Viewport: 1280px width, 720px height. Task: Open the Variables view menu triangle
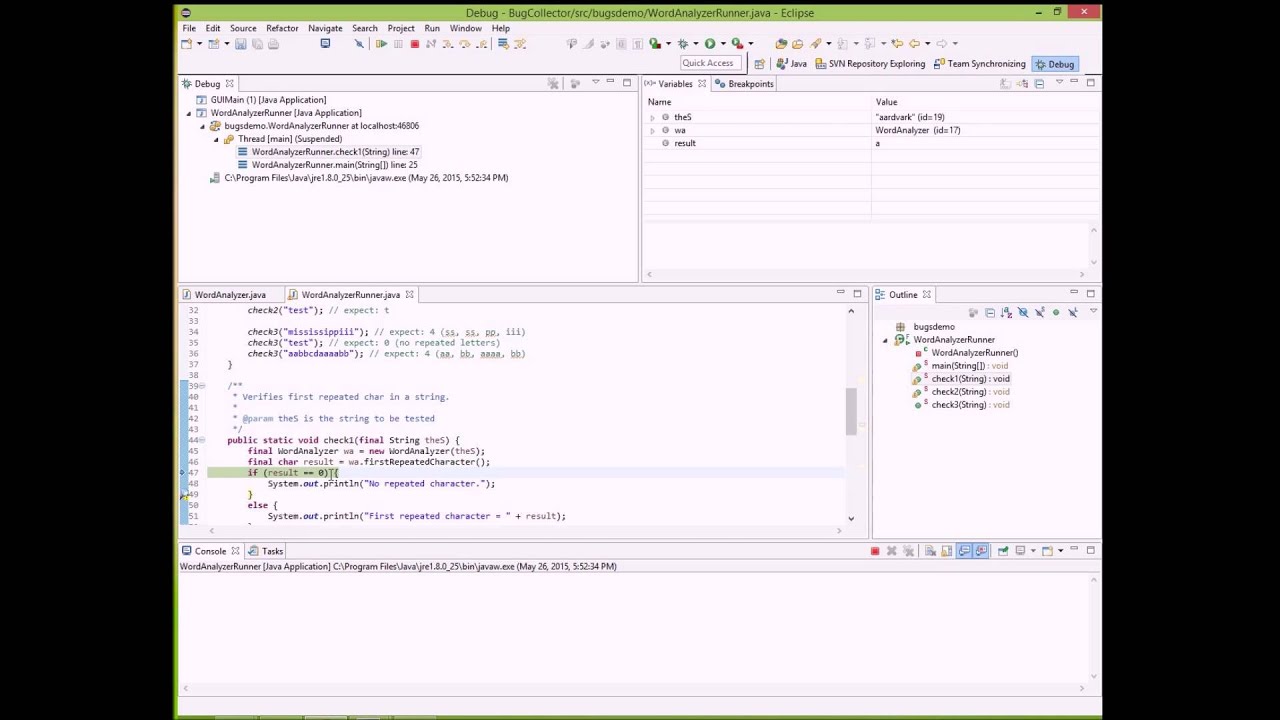(1058, 83)
